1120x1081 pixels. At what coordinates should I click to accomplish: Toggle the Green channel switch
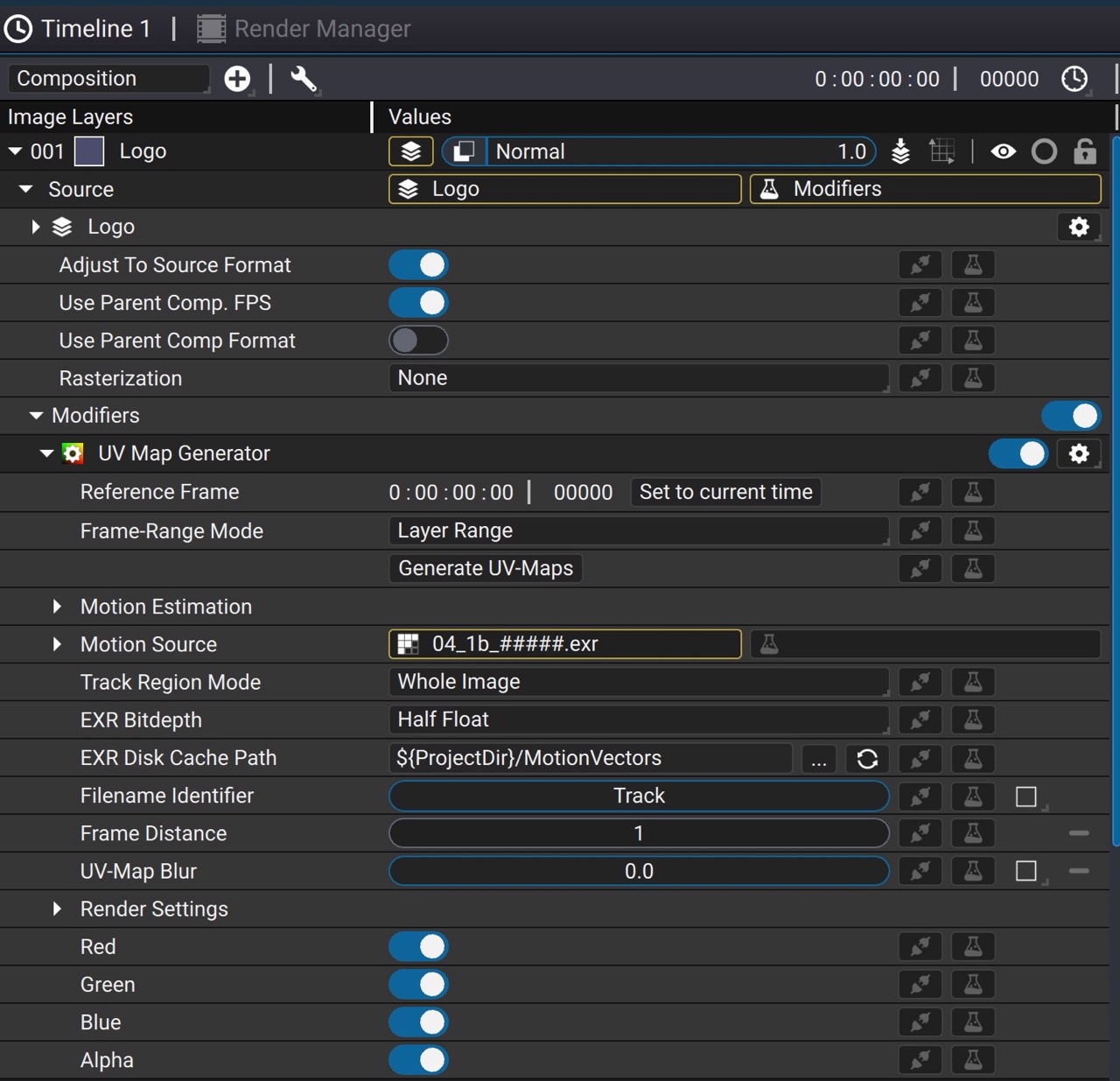tap(418, 985)
